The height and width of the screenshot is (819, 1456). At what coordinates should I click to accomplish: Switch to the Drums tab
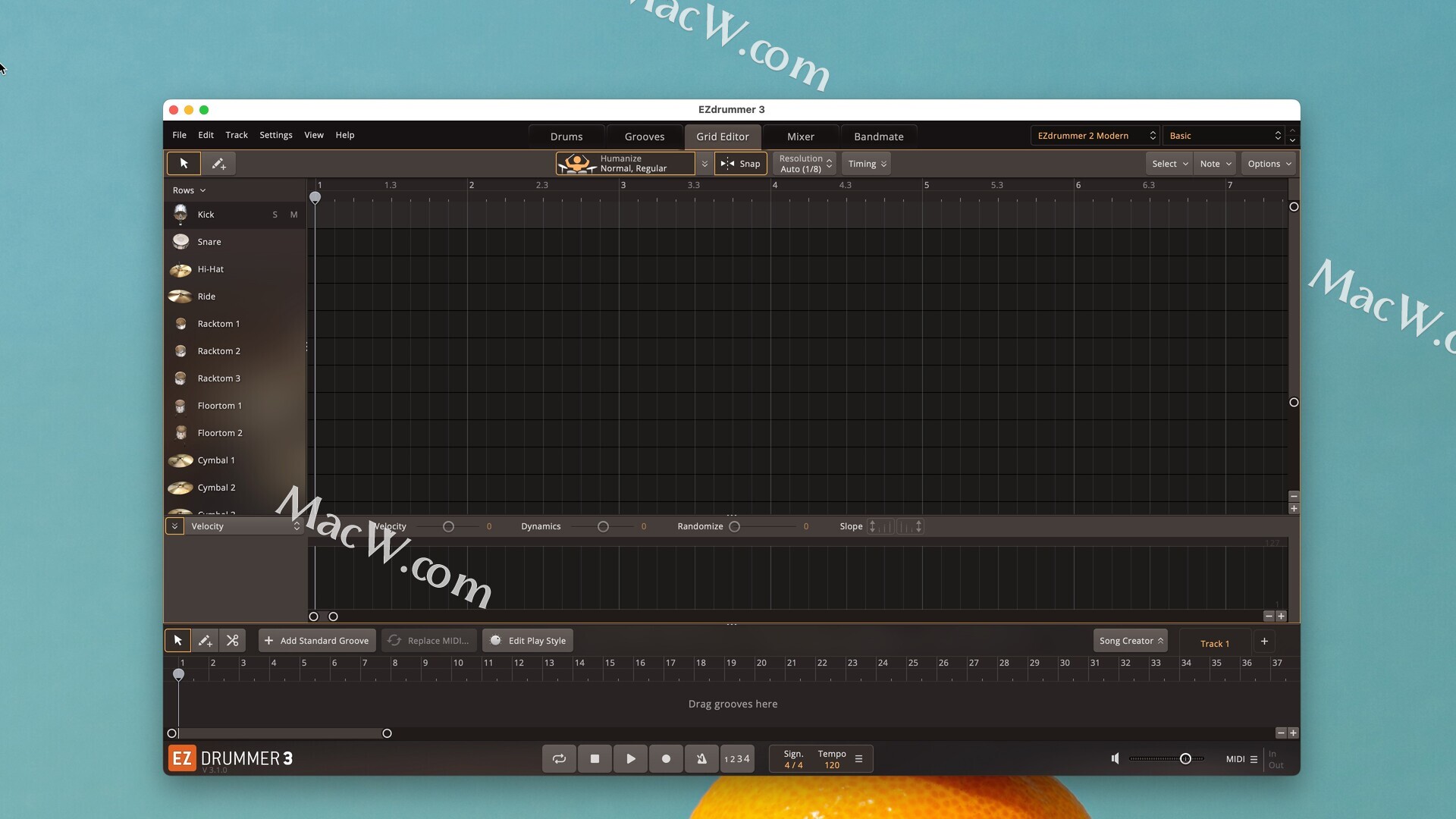(566, 136)
